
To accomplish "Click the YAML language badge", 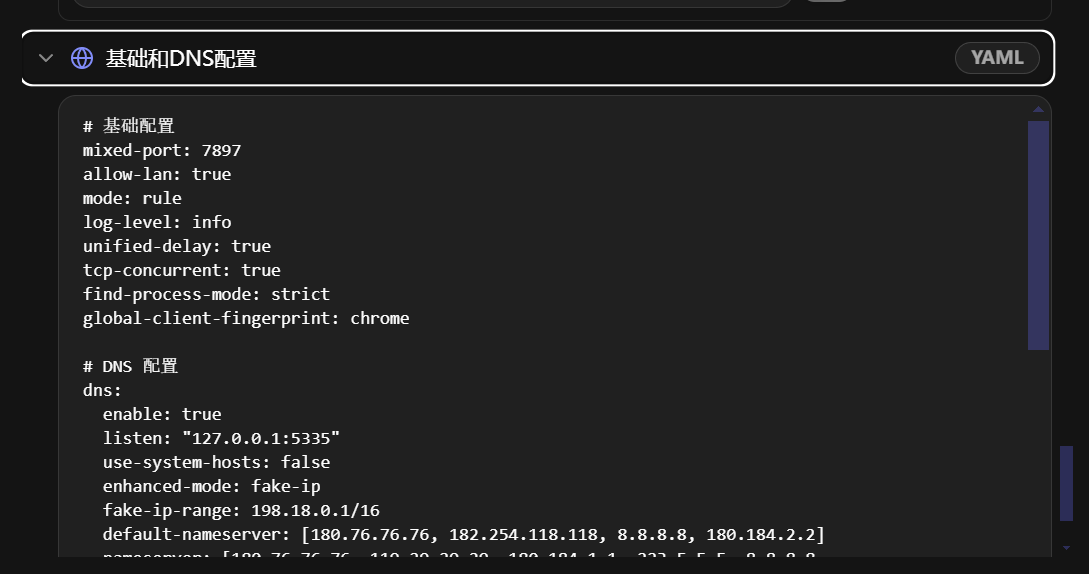I will (x=997, y=58).
